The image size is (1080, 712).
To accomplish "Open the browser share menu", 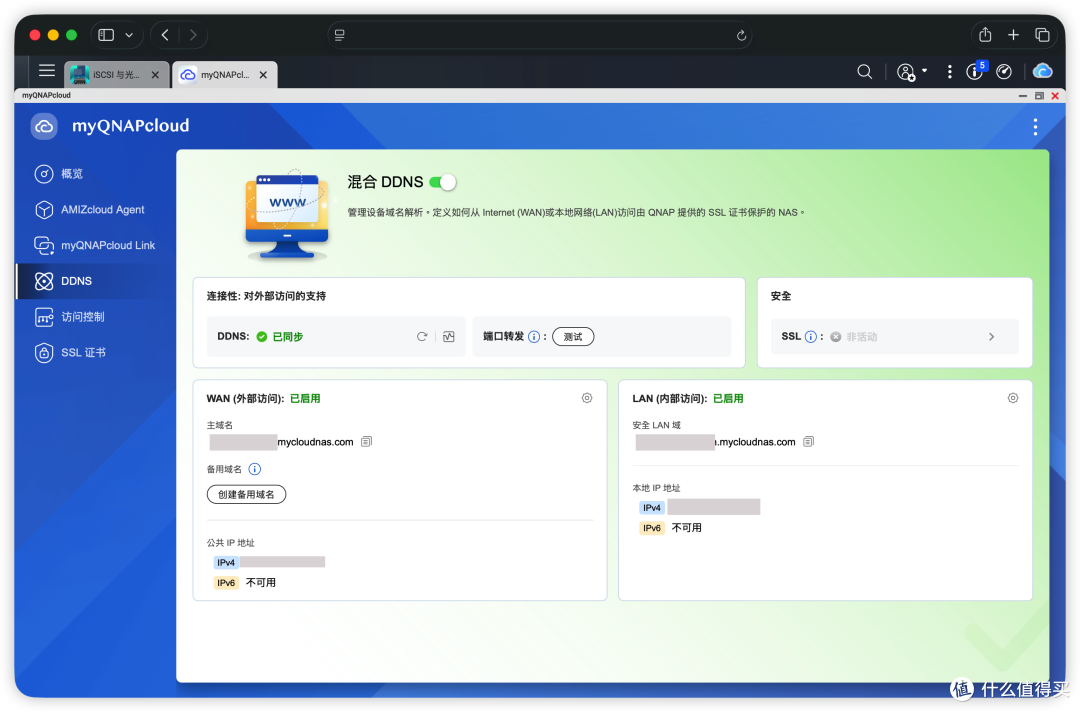I will [x=985, y=35].
